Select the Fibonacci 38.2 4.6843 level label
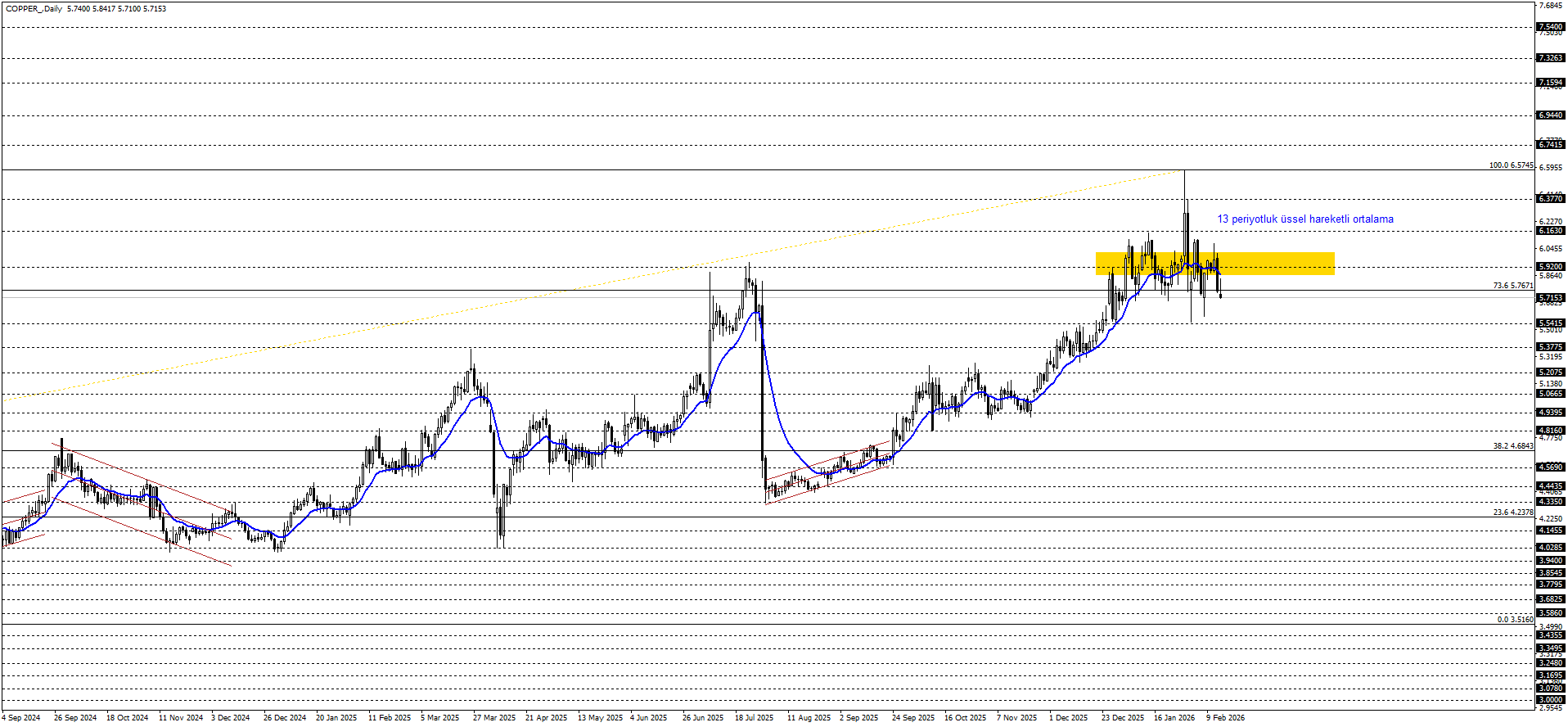Image resolution: width=1568 pixels, height=727 pixels. click(1512, 446)
